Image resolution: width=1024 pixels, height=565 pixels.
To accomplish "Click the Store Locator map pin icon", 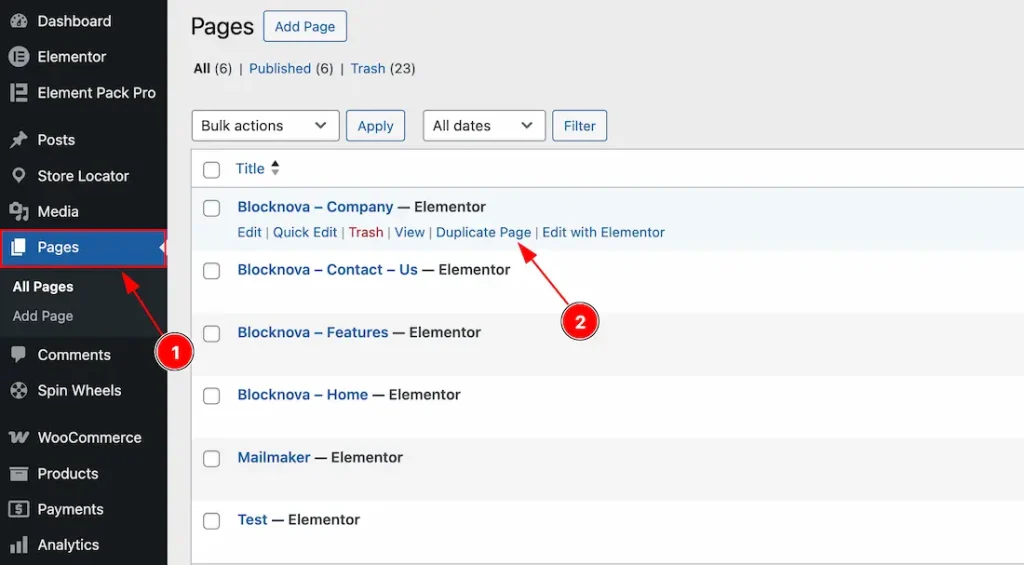I will point(18,176).
